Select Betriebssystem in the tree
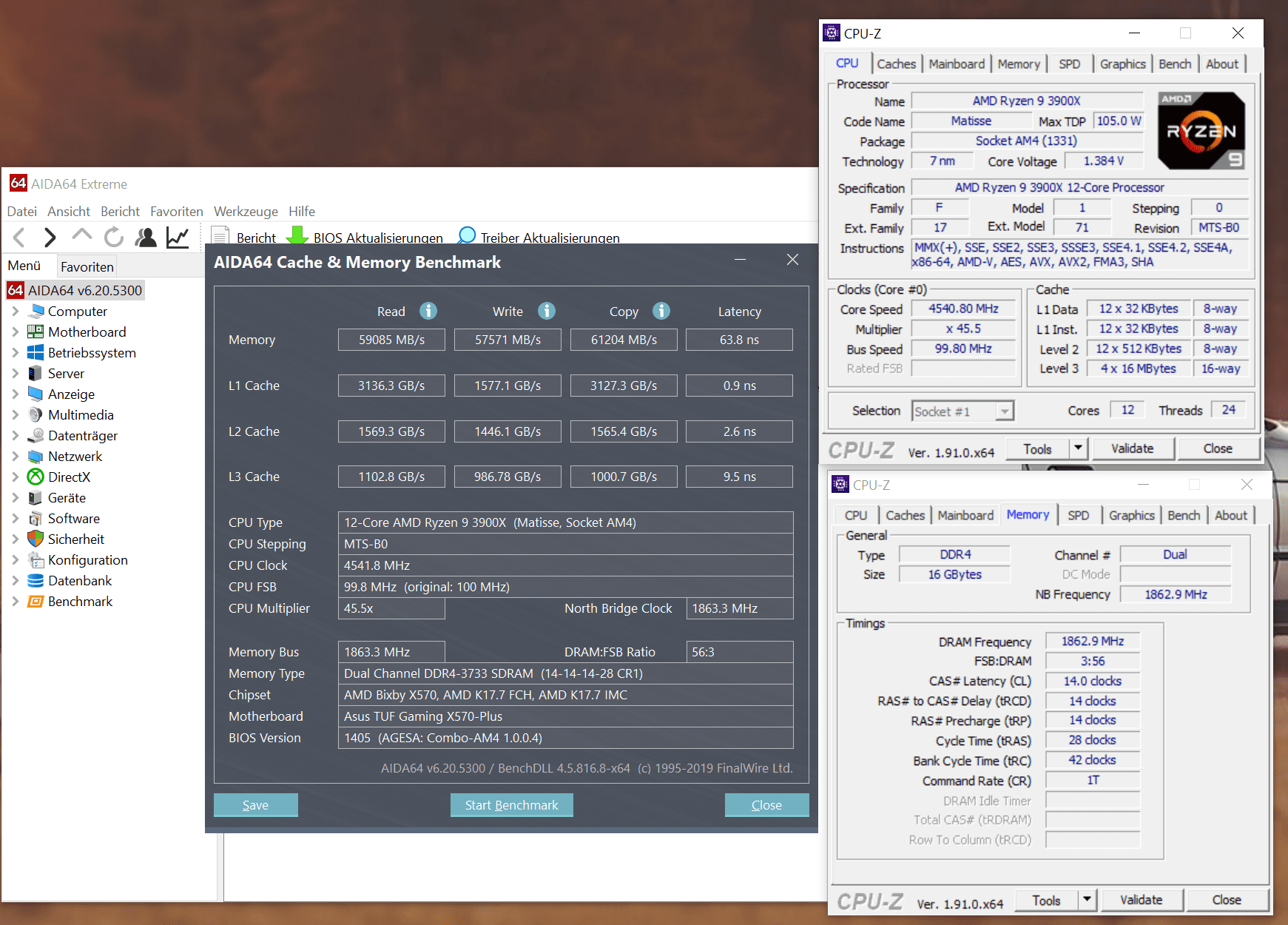 coord(92,353)
